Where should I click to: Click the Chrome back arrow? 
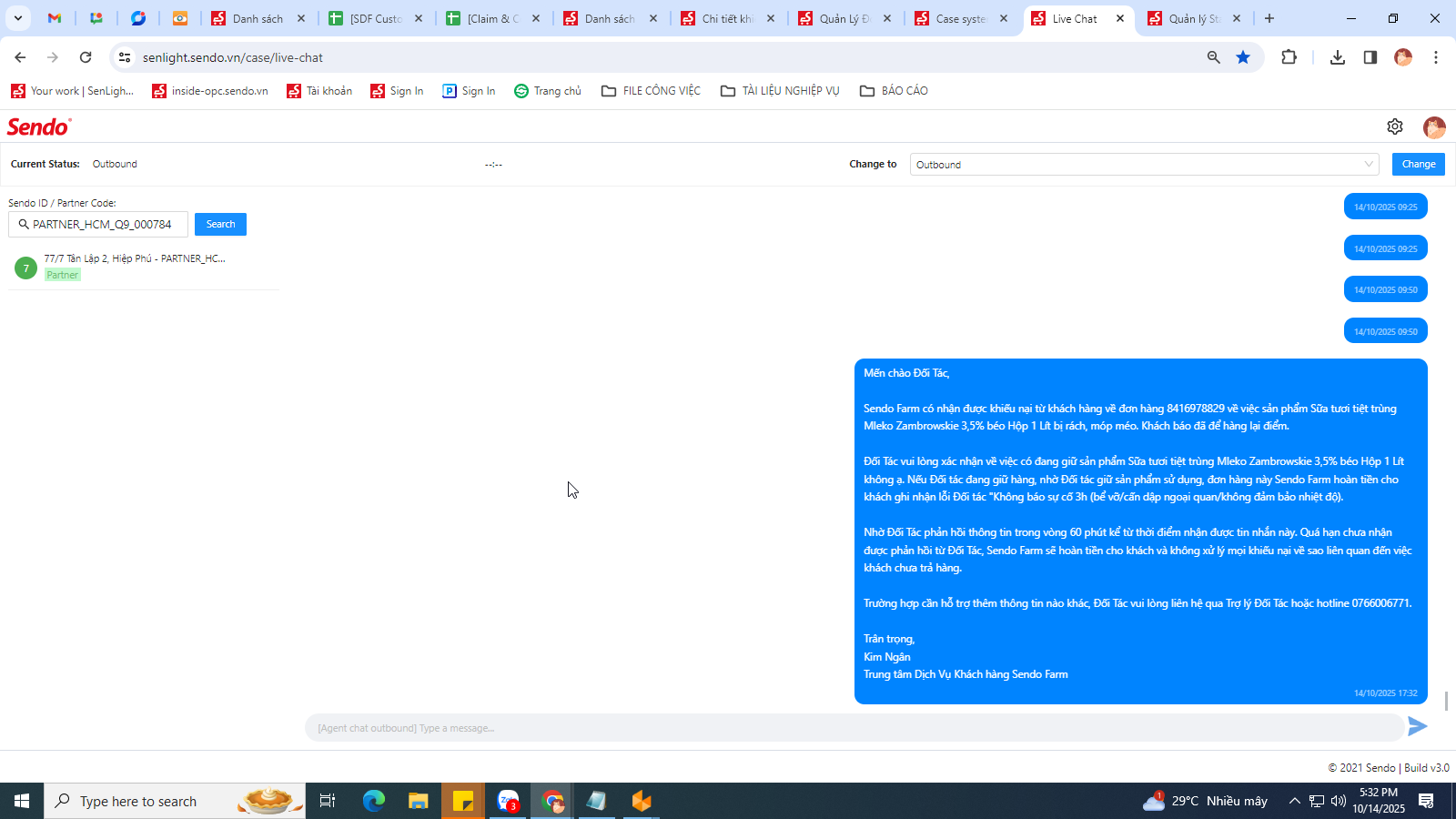pyautogui.click(x=20, y=57)
